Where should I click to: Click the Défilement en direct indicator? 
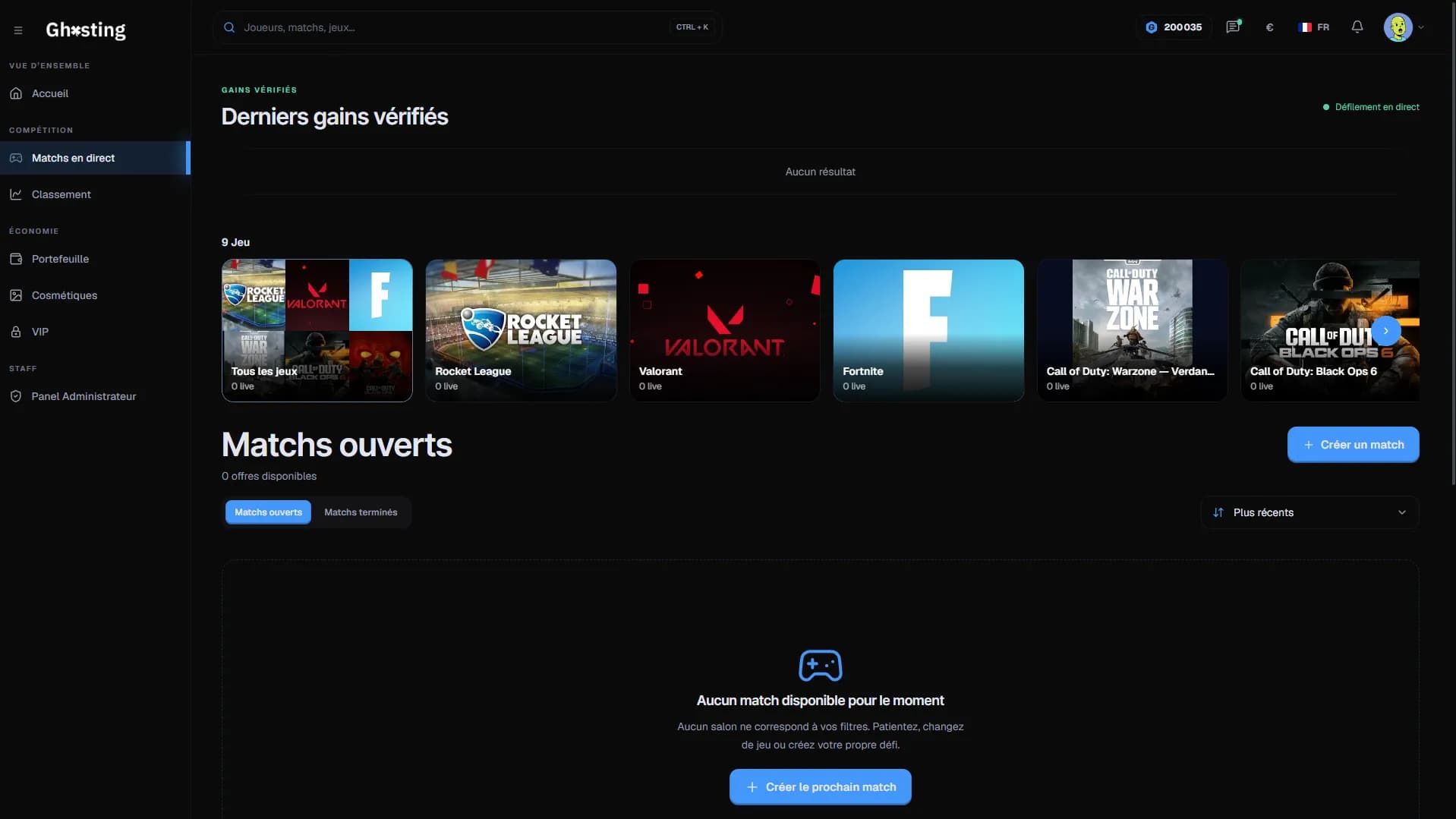(1371, 107)
